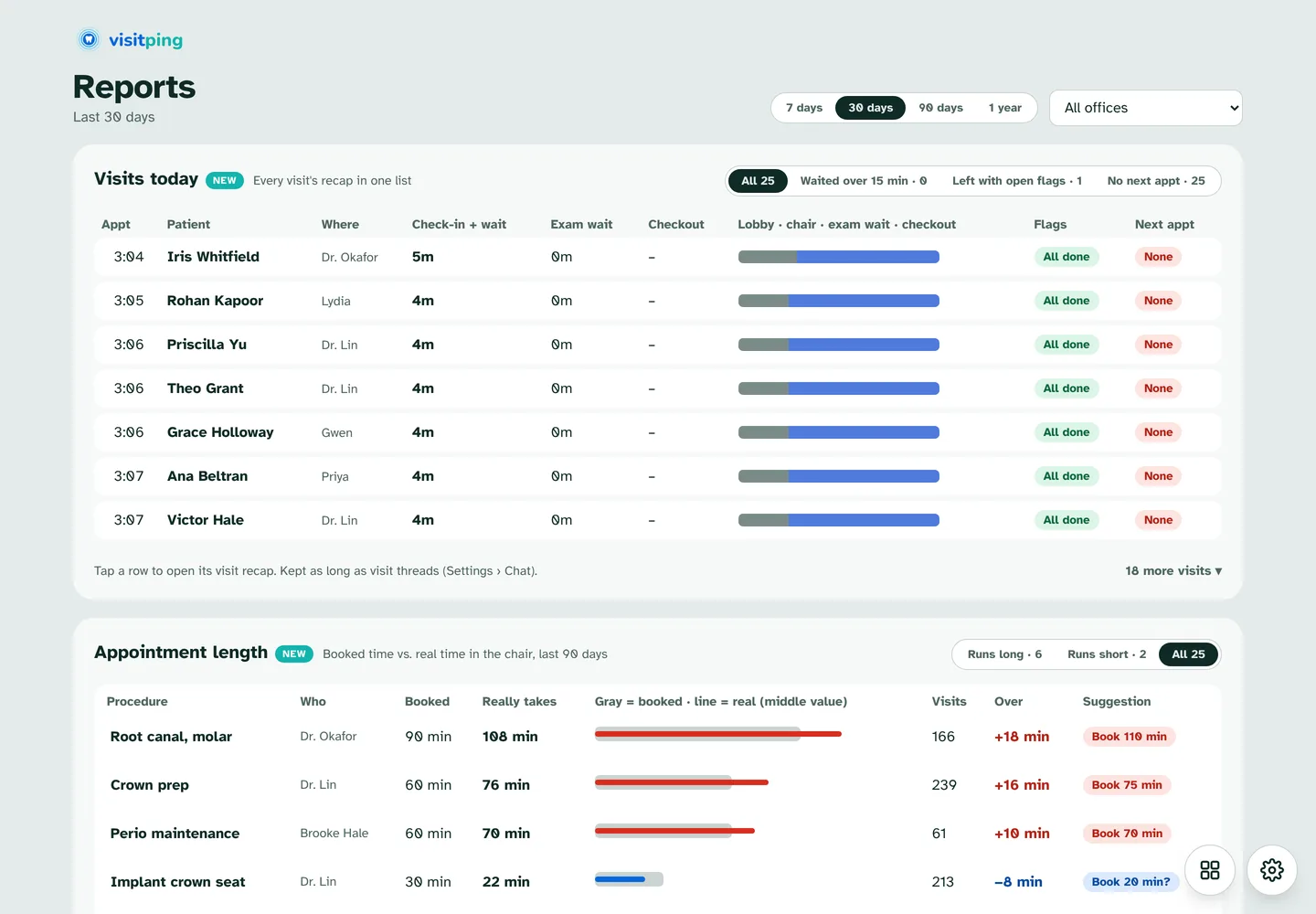Click Book 20 min? suggestion
The width and height of the screenshot is (1316, 914).
pyautogui.click(x=1130, y=882)
